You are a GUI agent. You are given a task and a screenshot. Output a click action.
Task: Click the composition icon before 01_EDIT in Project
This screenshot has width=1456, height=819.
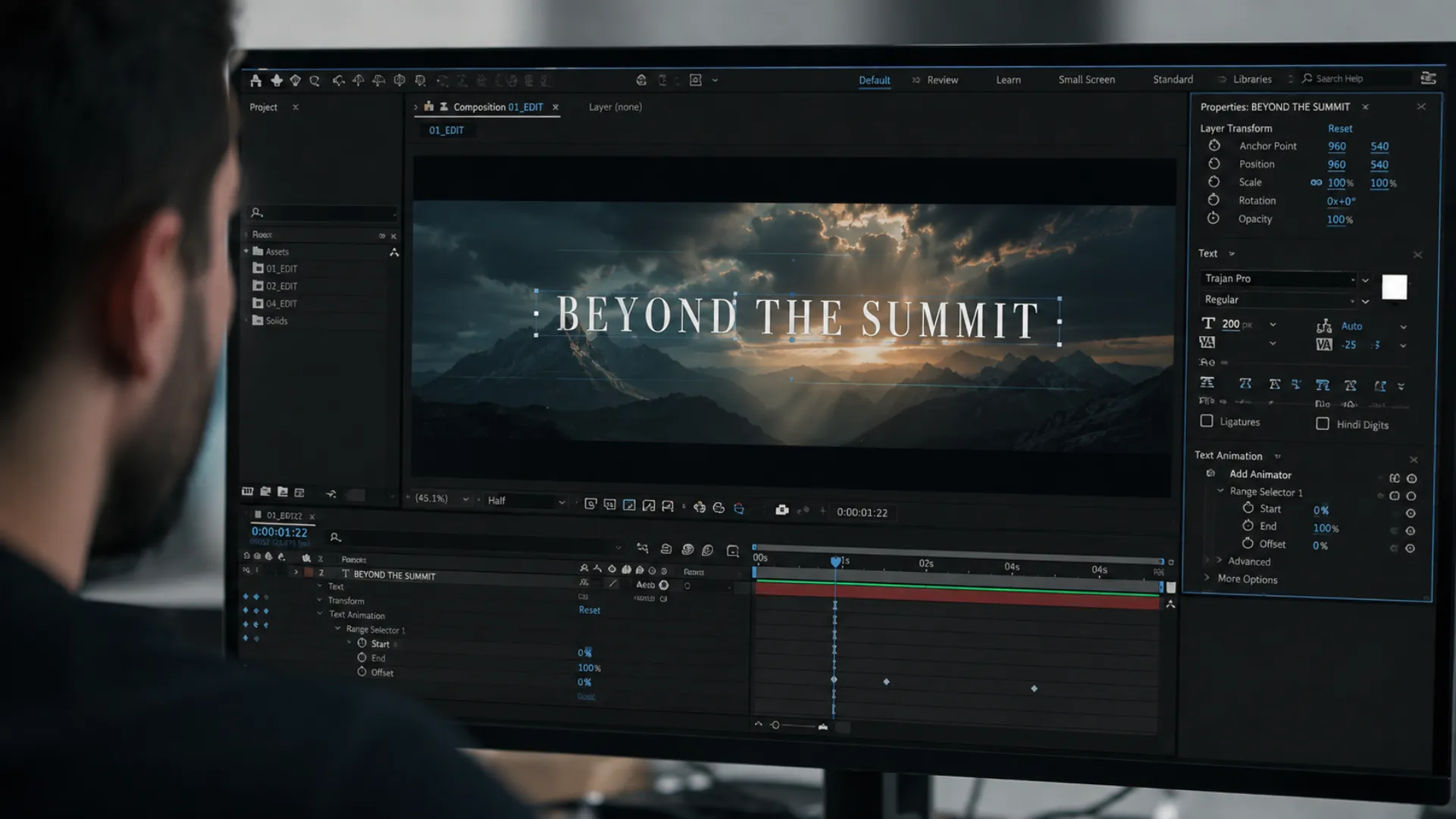[258, 268]
